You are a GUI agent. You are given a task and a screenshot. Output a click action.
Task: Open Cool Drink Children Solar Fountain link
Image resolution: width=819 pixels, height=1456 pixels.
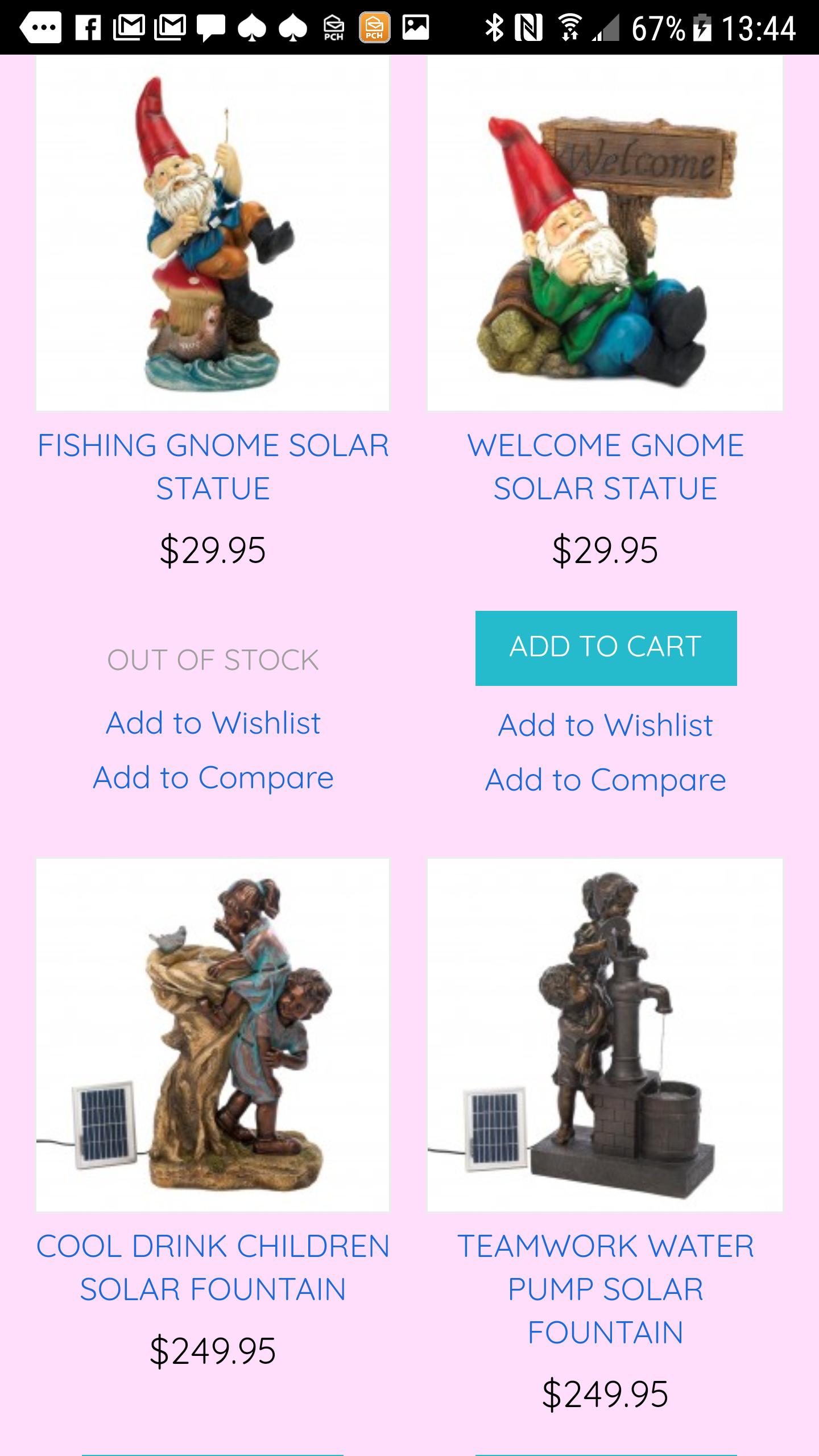click(x=213, y=1267)
